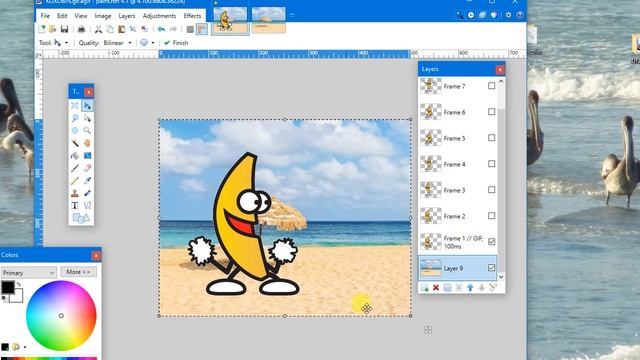Click the Undo arrow icon
640x360 pixels.
161,29
